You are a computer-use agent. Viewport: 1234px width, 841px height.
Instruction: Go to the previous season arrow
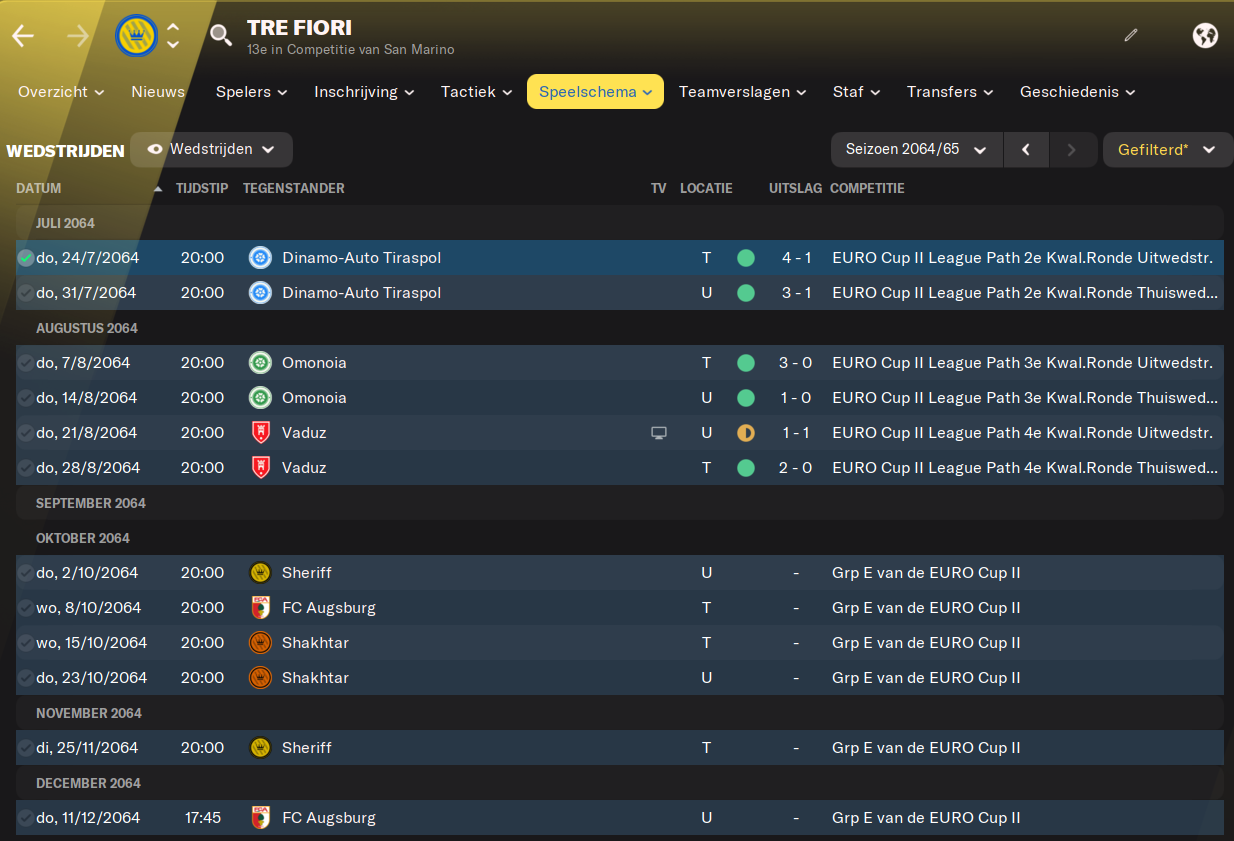click(x=1026, y=150)
